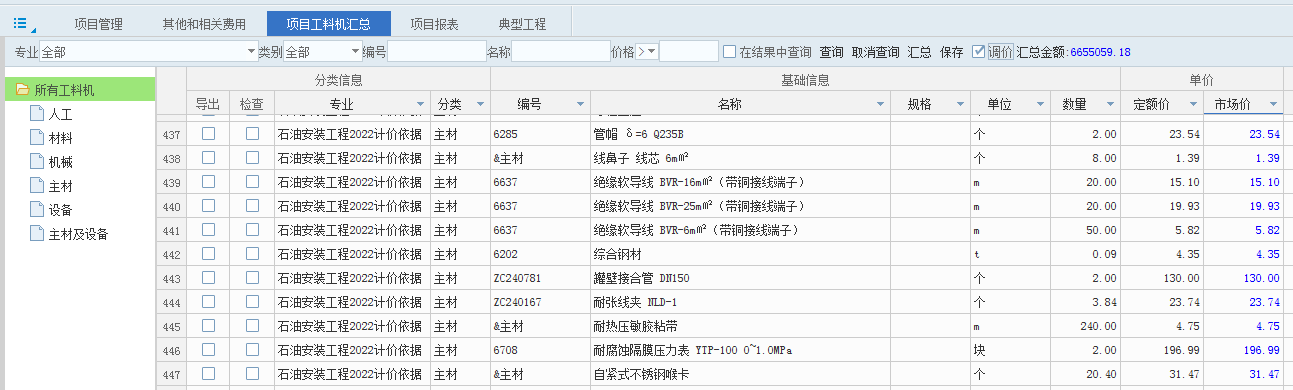Screen dimensions: 1293x390
Task: Toggle the 调价 checkbox
Action: (x=979, y=51)
